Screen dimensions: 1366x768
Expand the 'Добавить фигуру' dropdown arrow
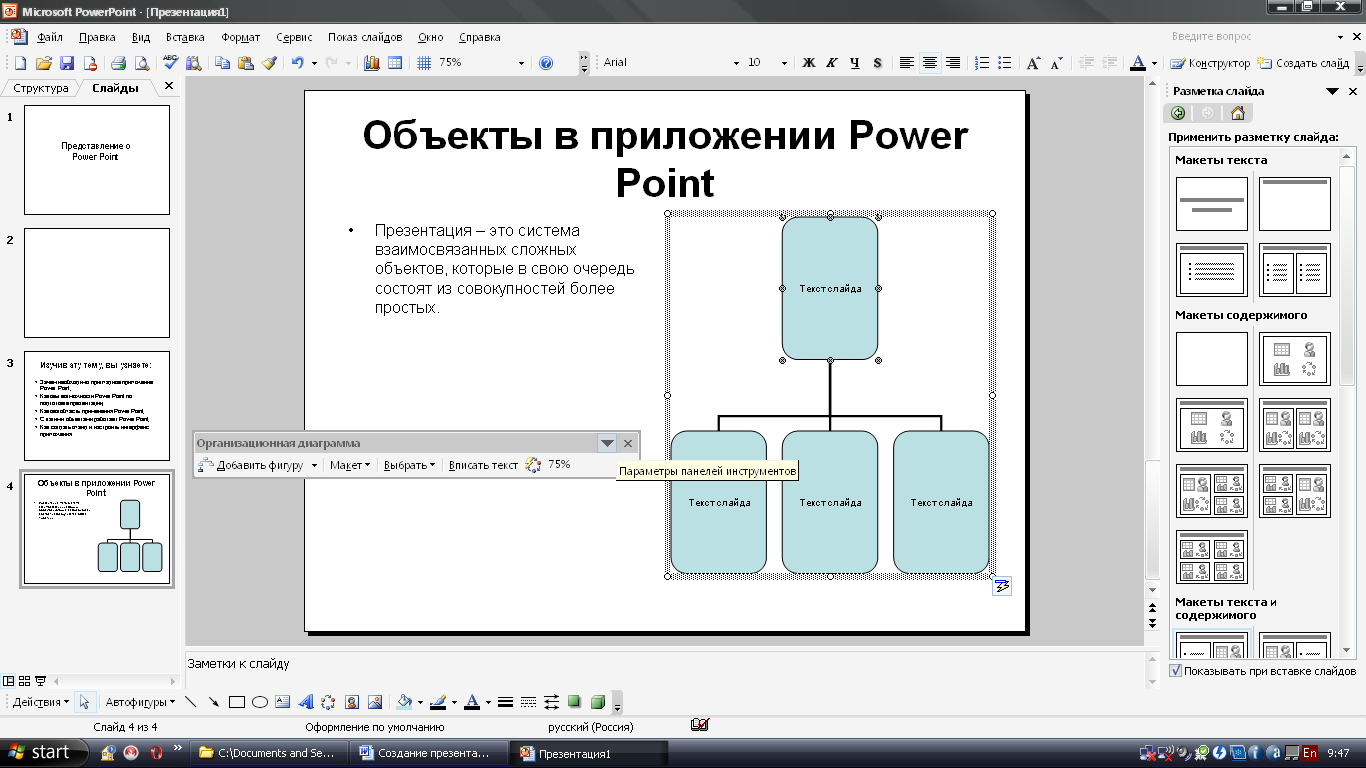tap(314, 465)
